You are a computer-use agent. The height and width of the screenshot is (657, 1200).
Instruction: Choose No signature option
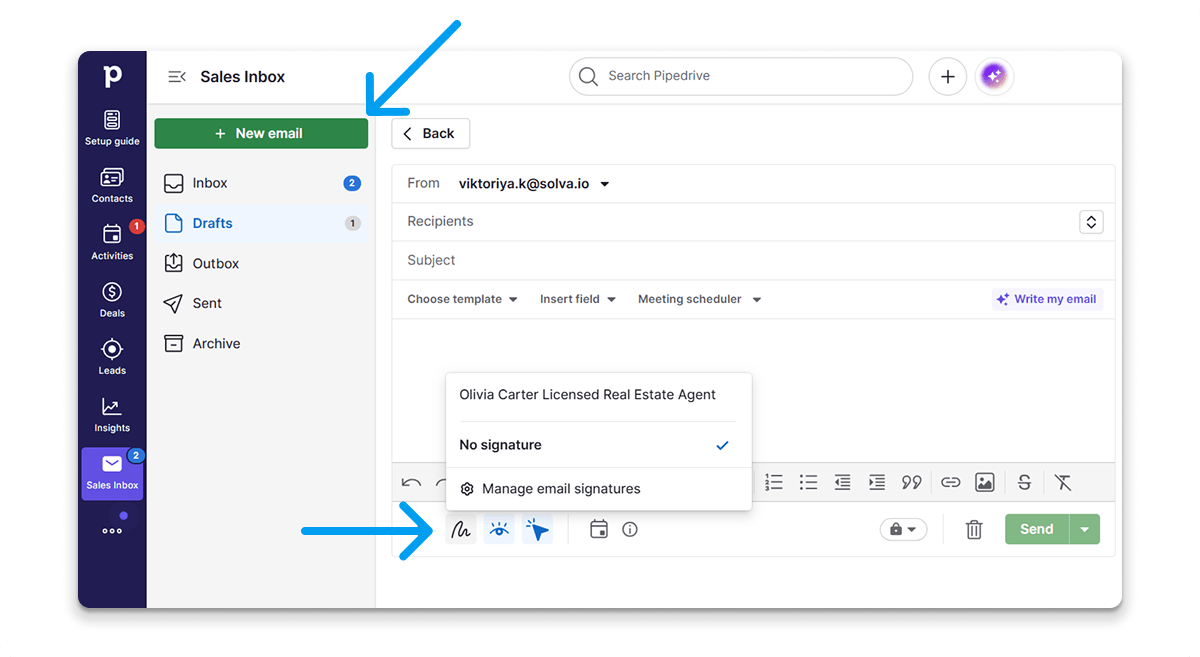pos(598,445)
